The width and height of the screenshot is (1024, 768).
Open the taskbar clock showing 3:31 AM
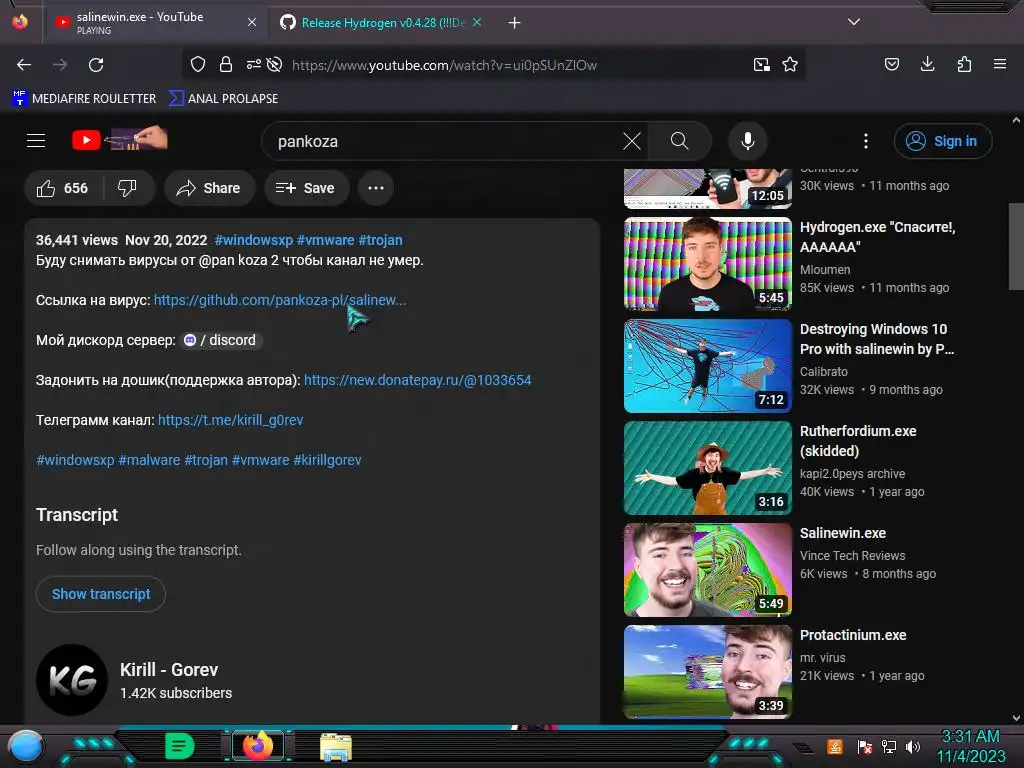tap(970, 746)
